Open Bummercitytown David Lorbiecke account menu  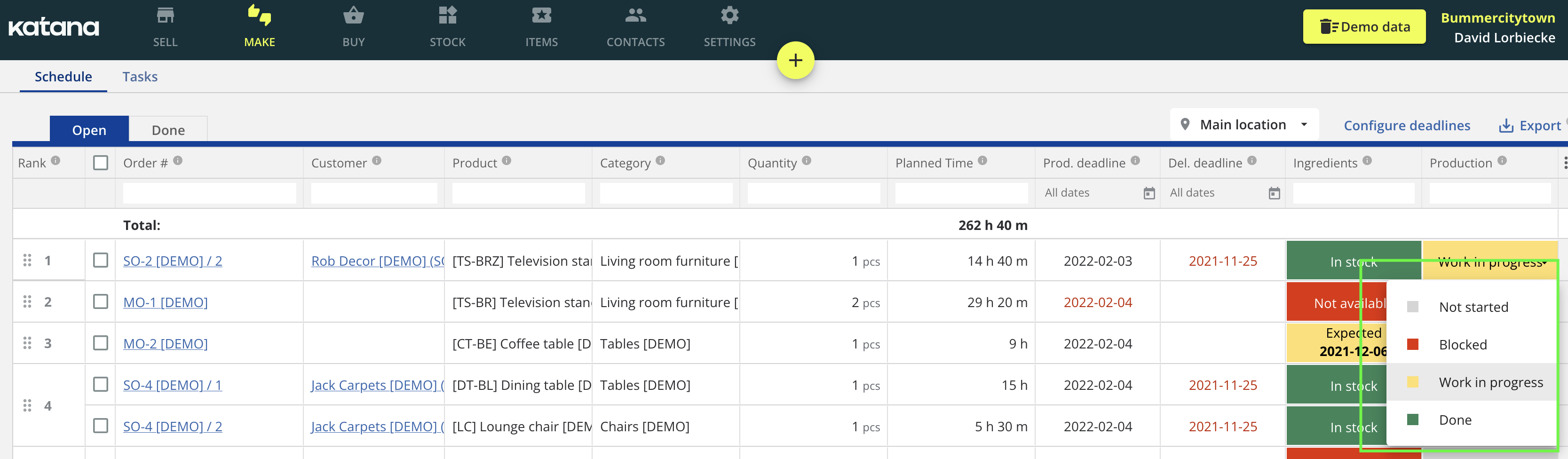click(x=1497, y=27)
